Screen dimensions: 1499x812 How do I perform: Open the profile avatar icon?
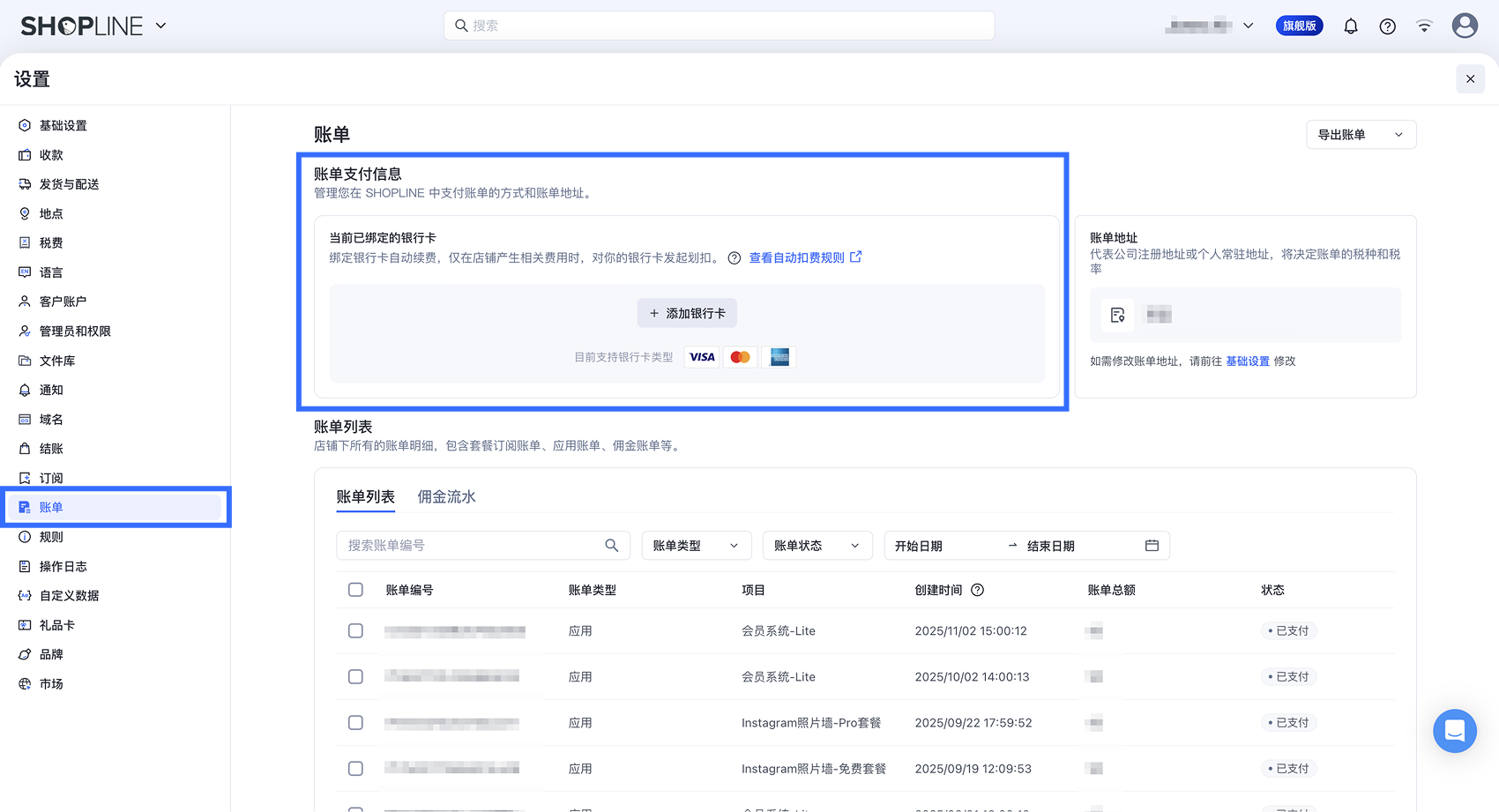[1465, 26]
